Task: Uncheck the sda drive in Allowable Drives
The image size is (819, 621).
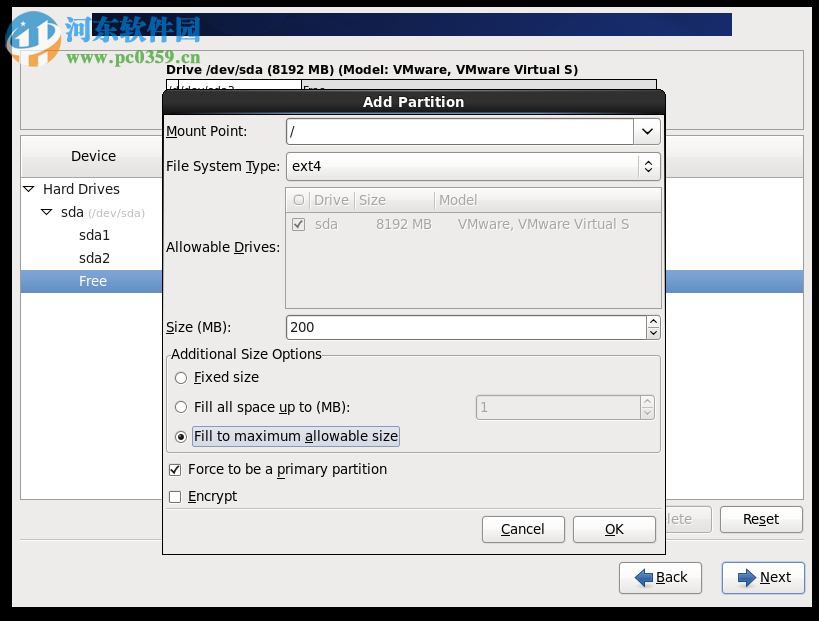Action: [x=297, y=224]
